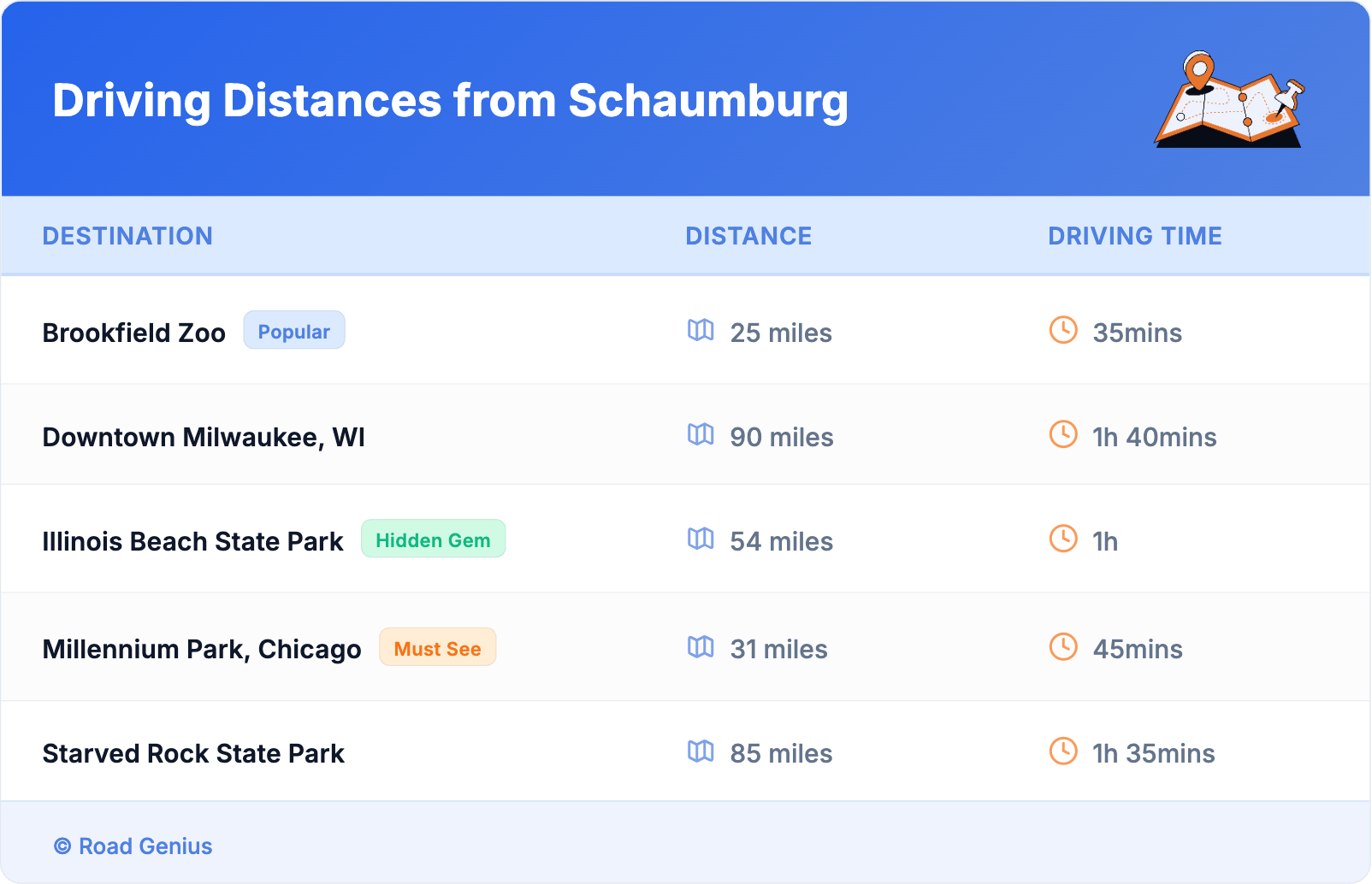Click the Driving Time column header
This screenshot has height=884, width=1372.
tap(1135, 236)
